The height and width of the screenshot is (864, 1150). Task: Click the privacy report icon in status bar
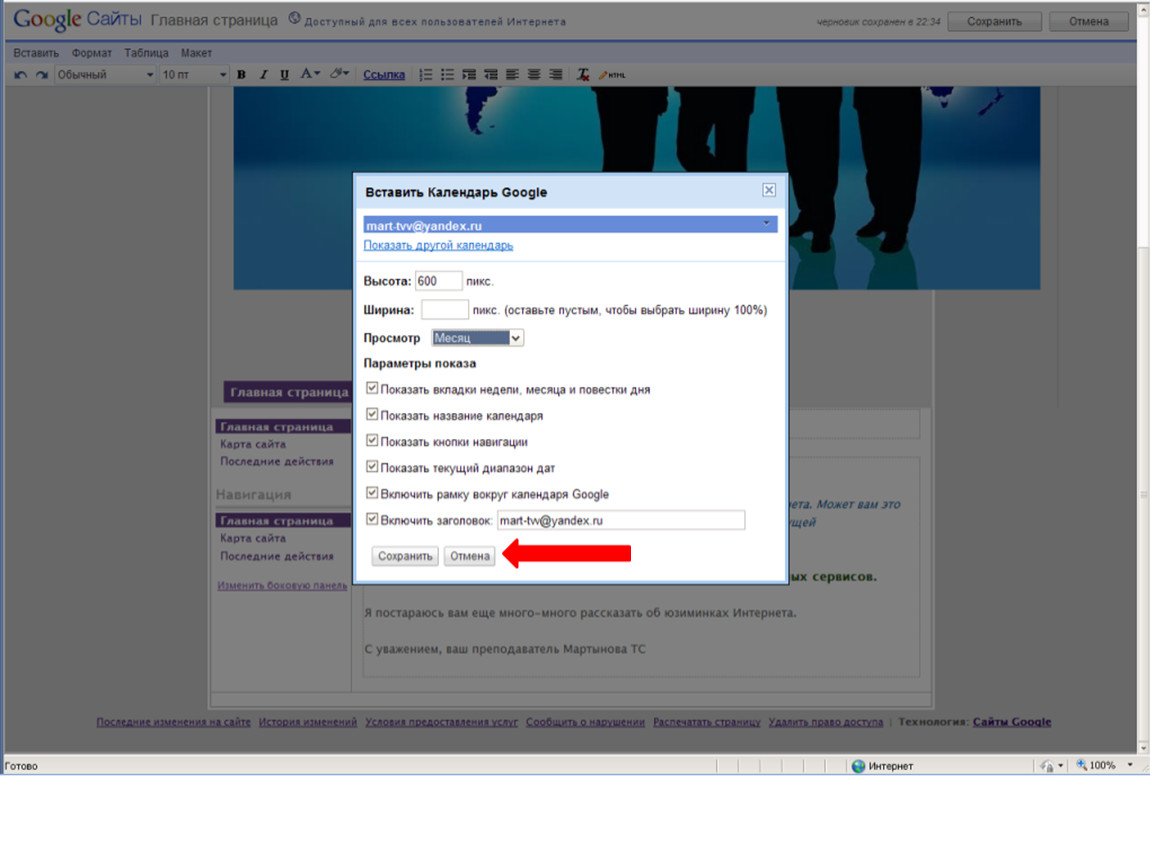[x=1047, y=766]
